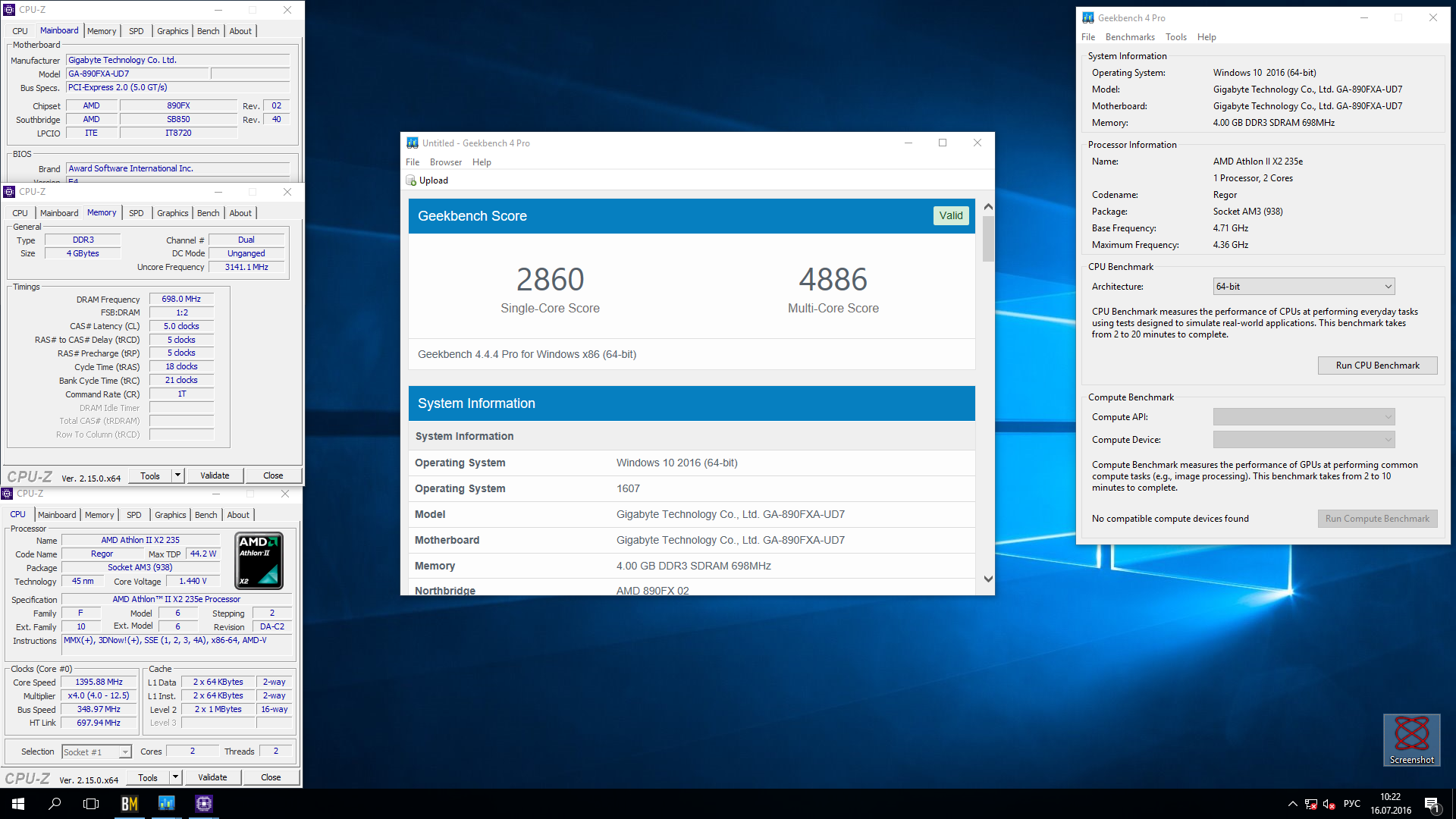
Task: Click scroll up arrow in Geekbench results
Action: (x=988, y=206)
